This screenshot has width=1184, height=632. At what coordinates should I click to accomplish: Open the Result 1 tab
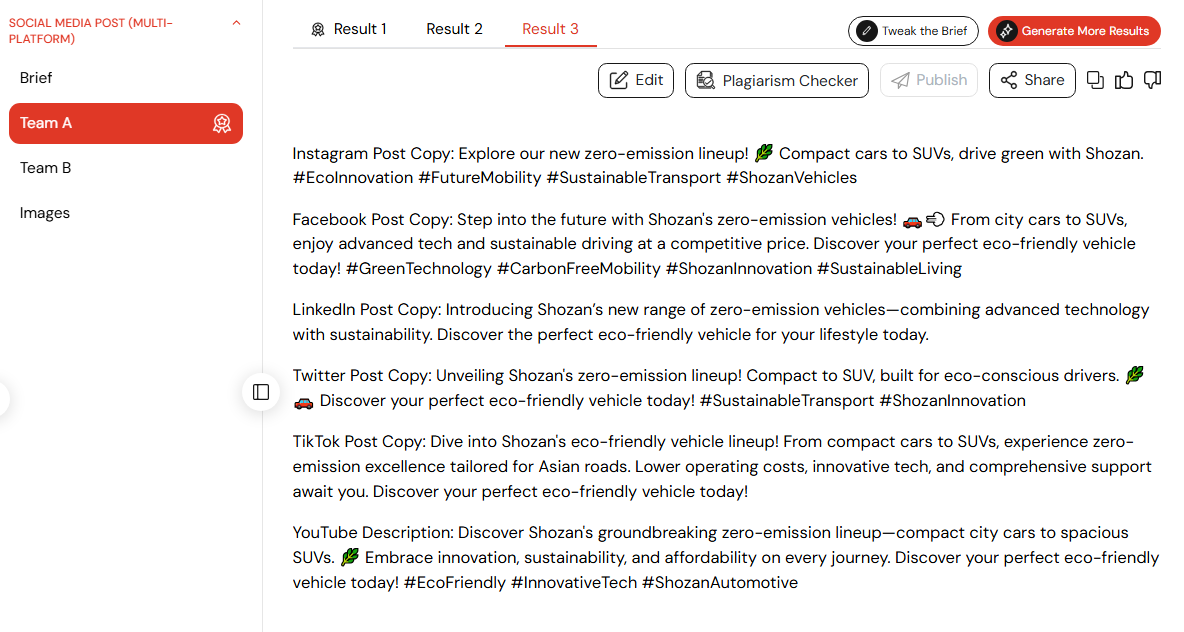[x=349, y=29]
